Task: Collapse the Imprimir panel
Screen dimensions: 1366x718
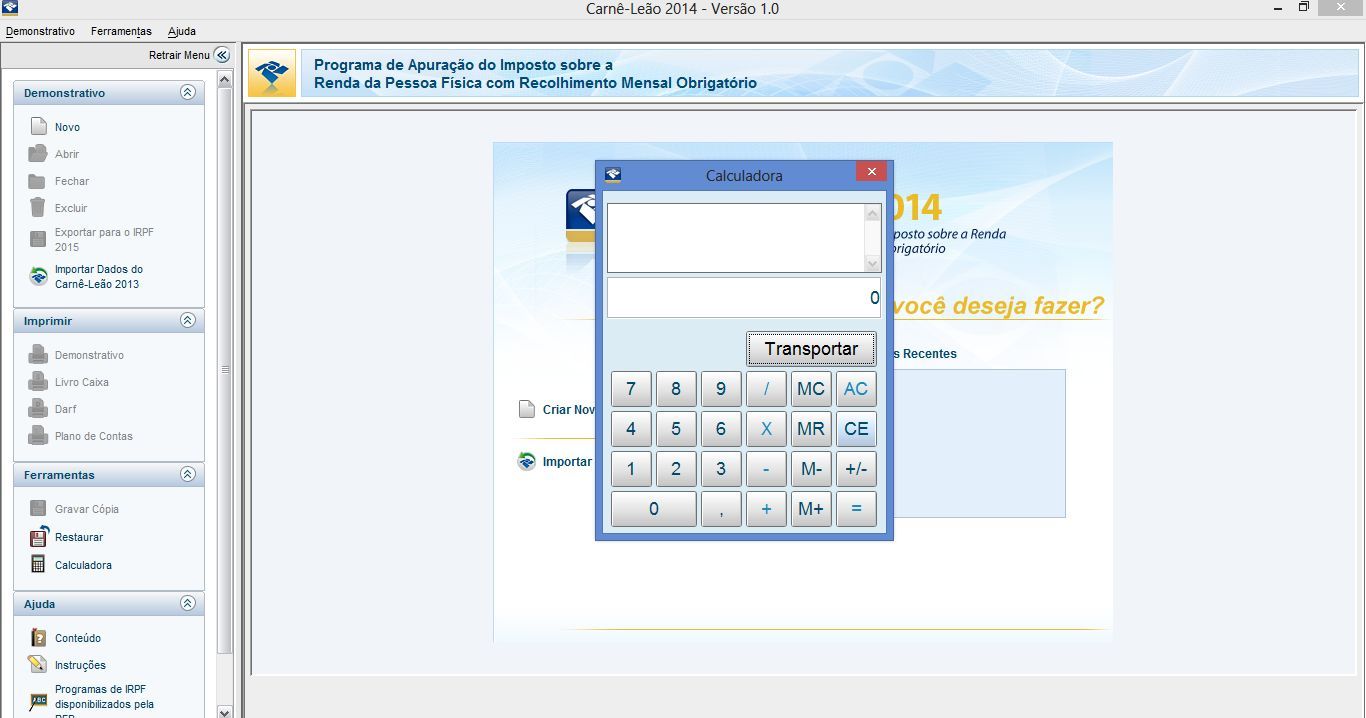Action: click(187, 320)
